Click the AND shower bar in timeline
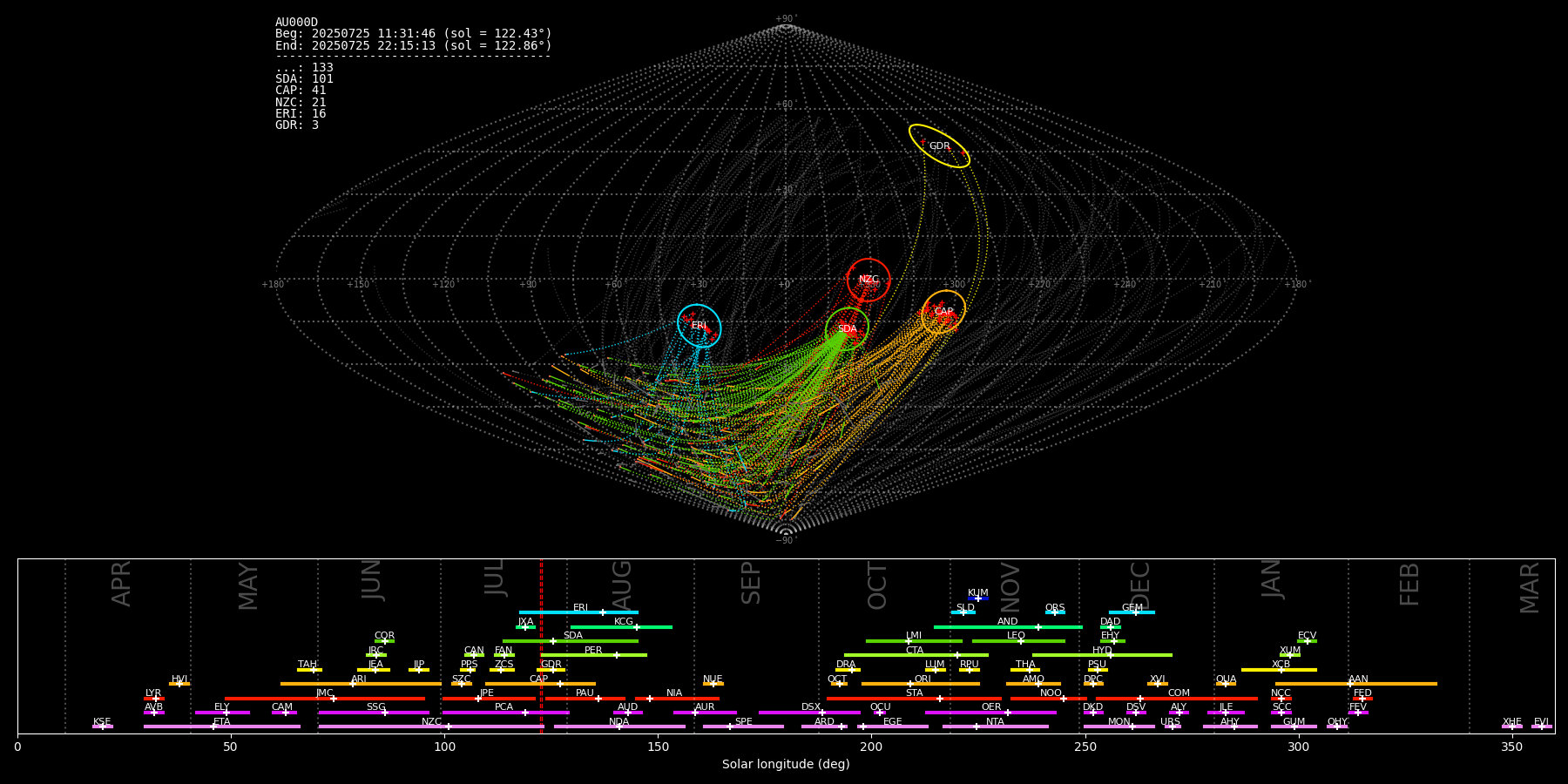The image size is (1568, 784). [x=1008, y=627]
